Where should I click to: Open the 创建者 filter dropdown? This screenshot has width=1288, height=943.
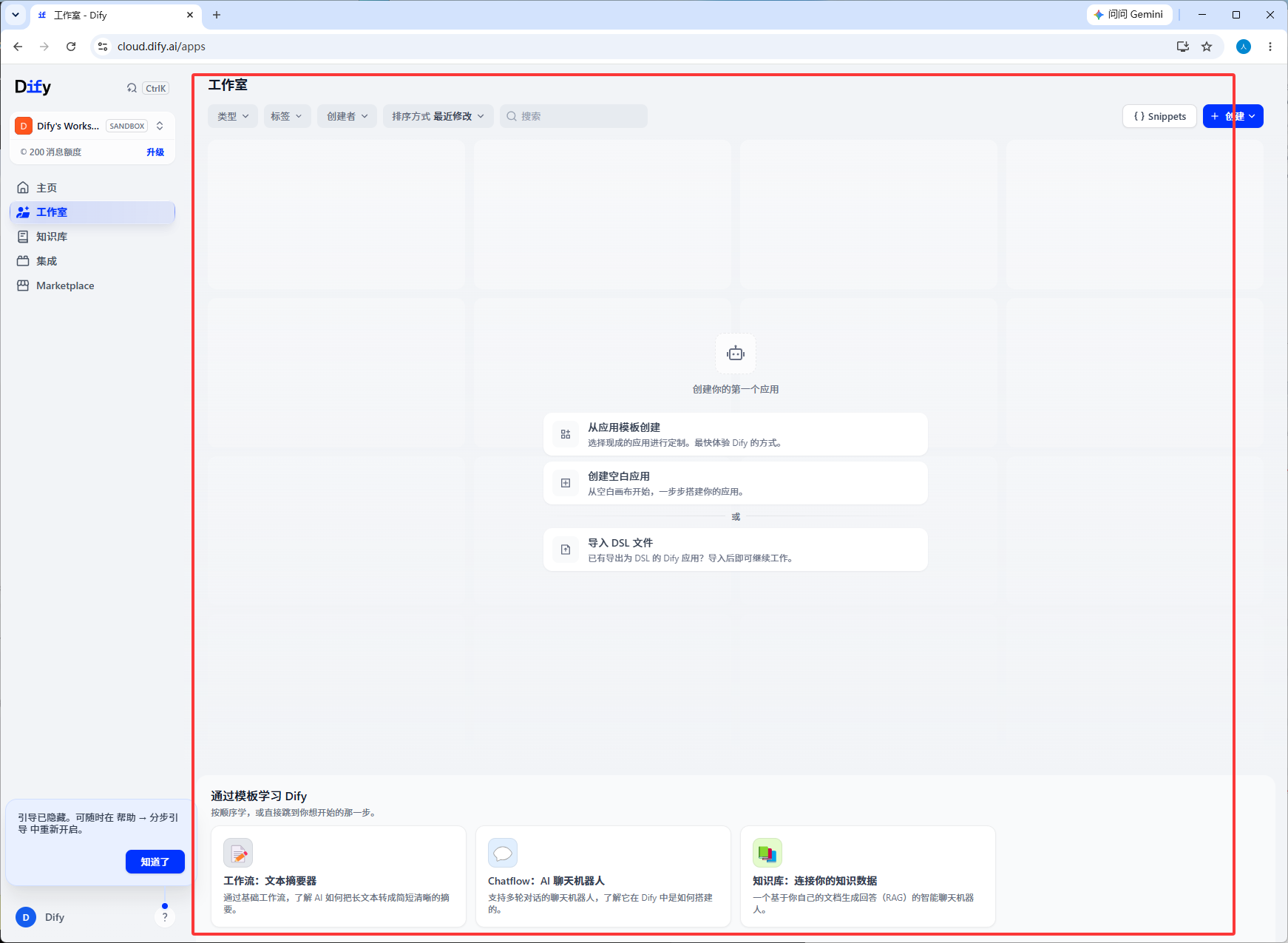click(x=348, y=116)
